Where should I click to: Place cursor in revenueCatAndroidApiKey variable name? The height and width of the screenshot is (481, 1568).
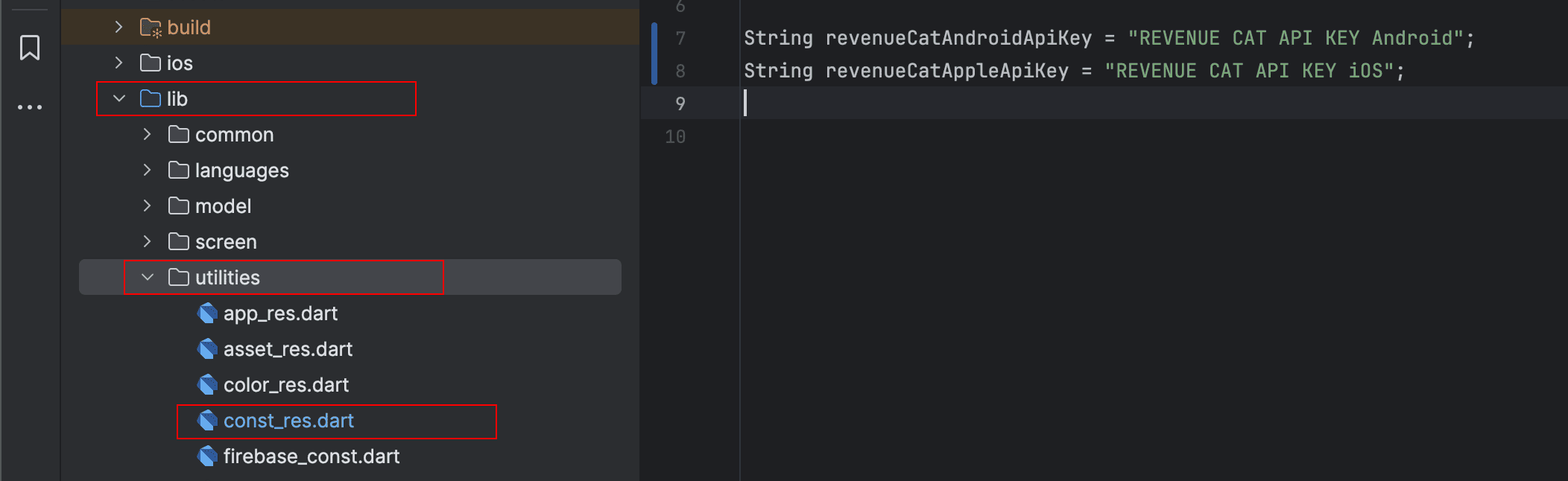[x=958, y=38]
